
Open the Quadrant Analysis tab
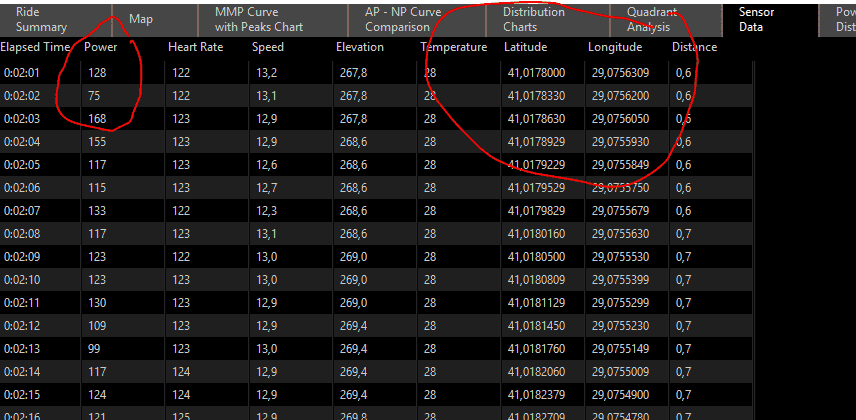coord(650,19)
